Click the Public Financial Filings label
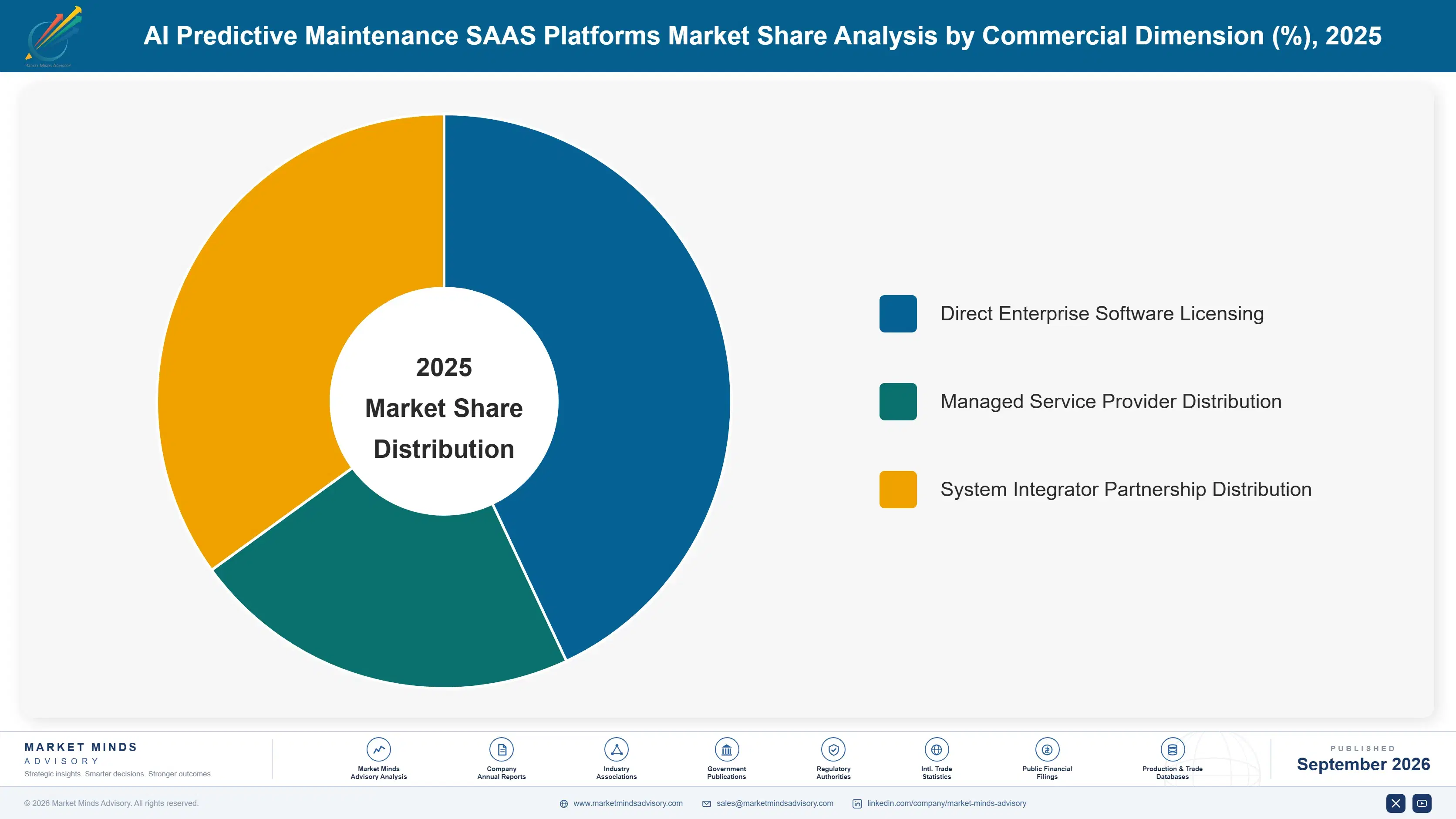Viewport: 1456px width, 819px height. 1047,773
